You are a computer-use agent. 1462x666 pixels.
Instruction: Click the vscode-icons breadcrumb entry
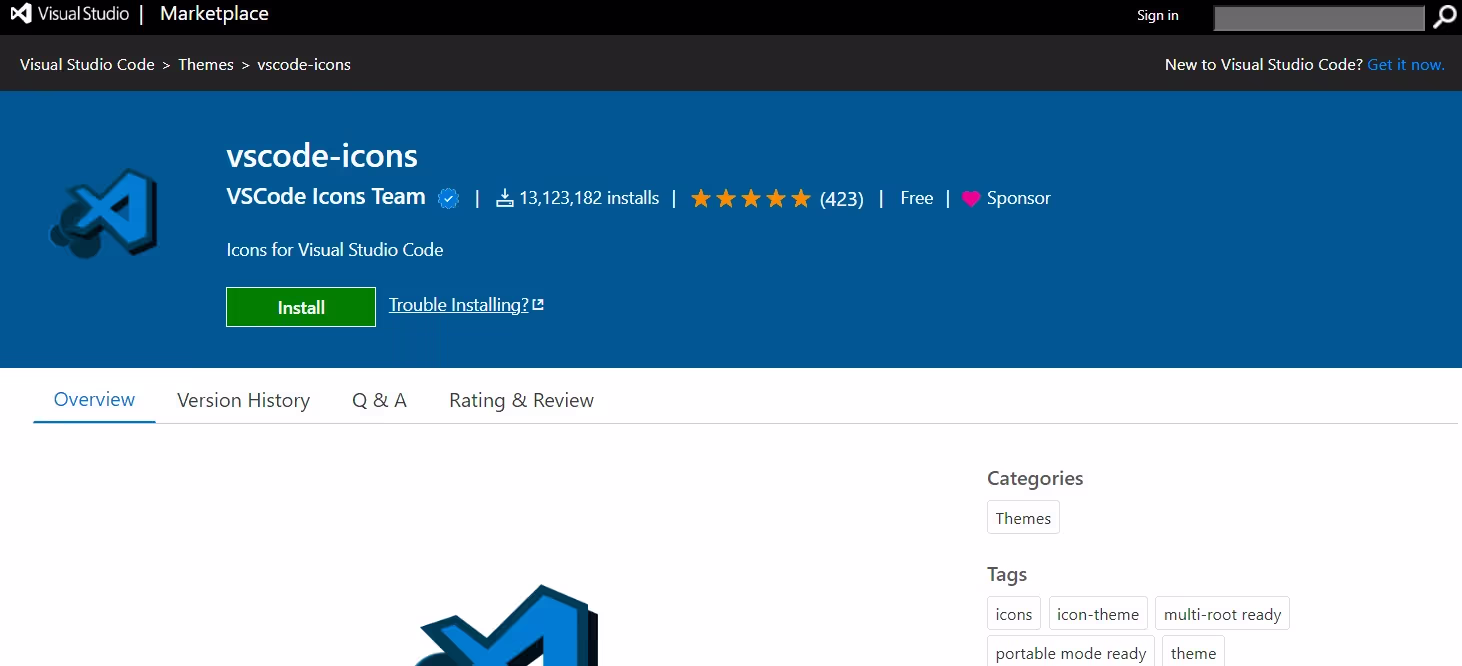pyautogui.click(x=304, y=64)
